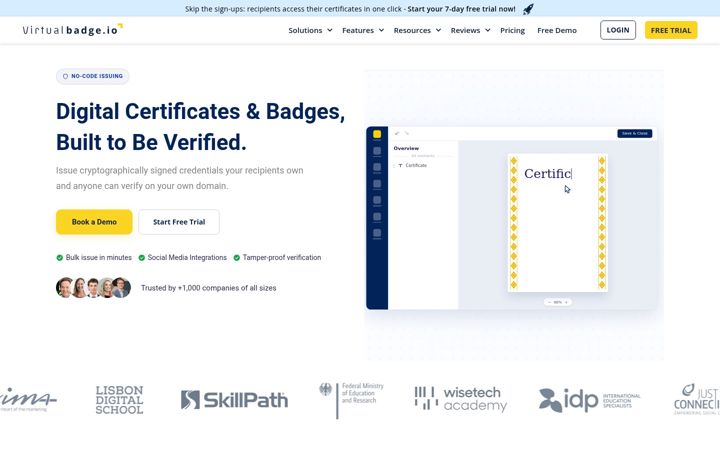Click the Certific text on the certificate preview
This screenshot has width=720, height=450.
point(548,174)
